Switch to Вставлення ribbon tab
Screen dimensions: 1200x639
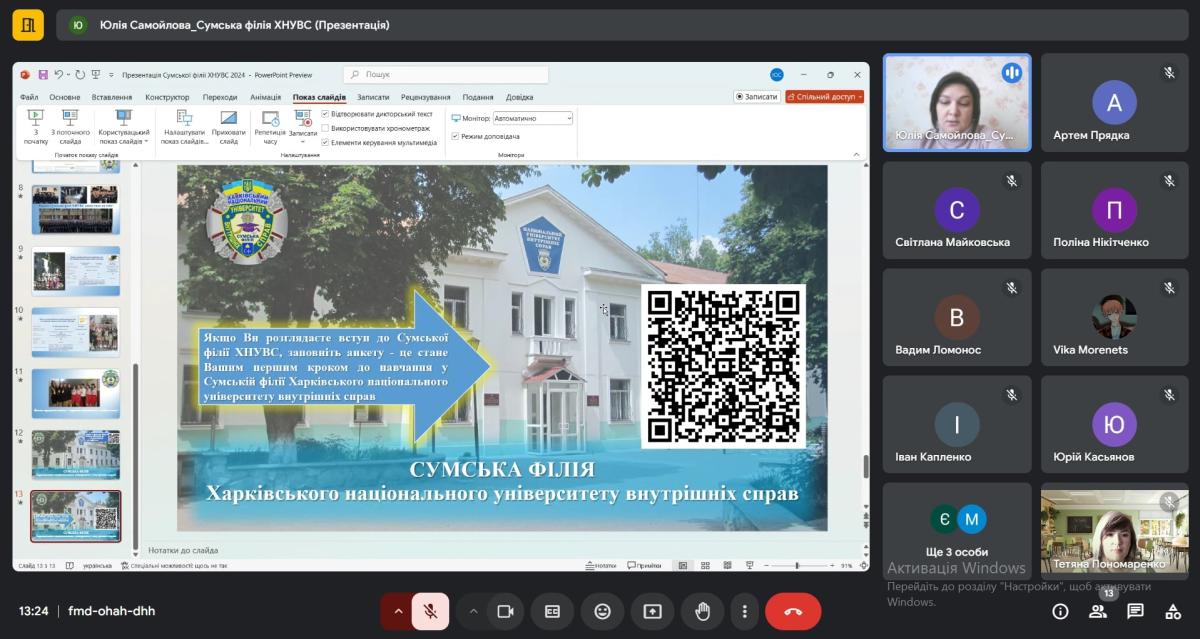[x=112, y=97]
